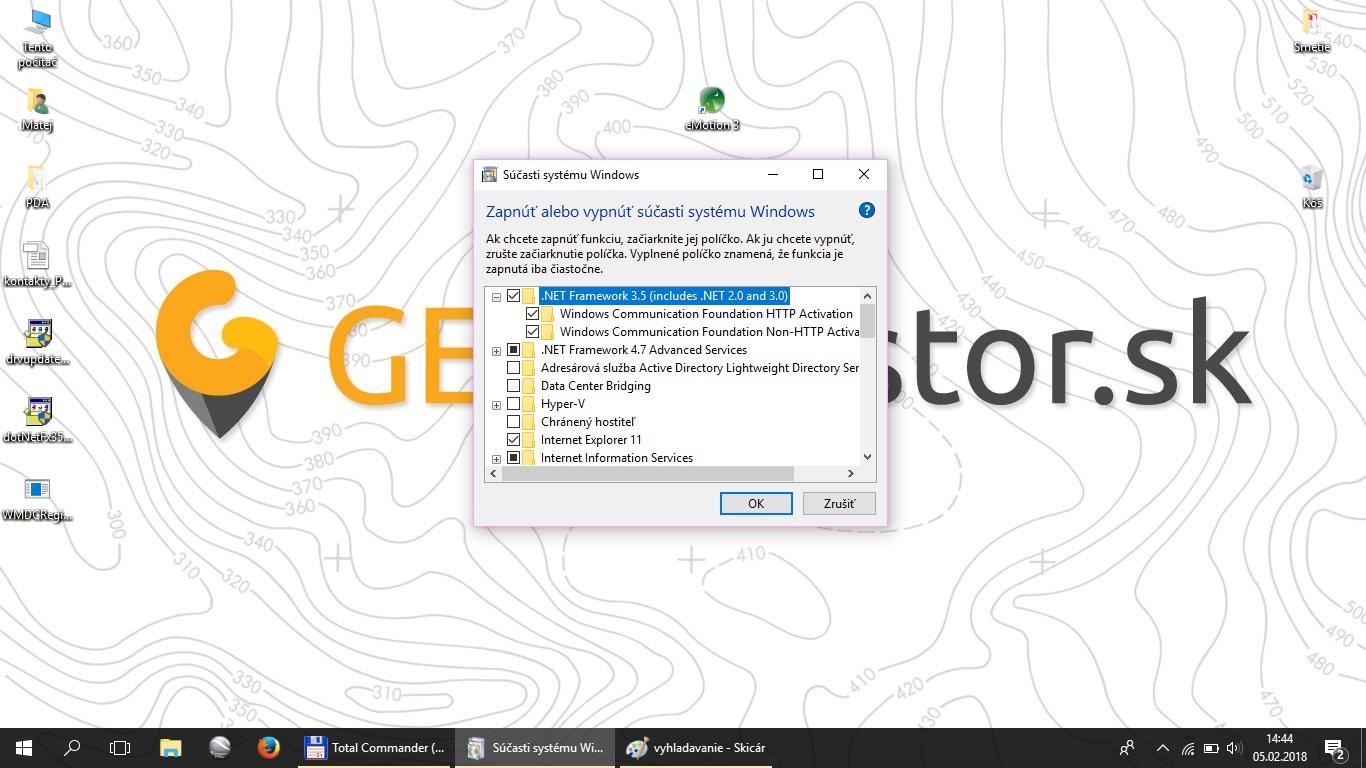
Task: Click the grey globe taskbar icon
Action: (220, 747)
